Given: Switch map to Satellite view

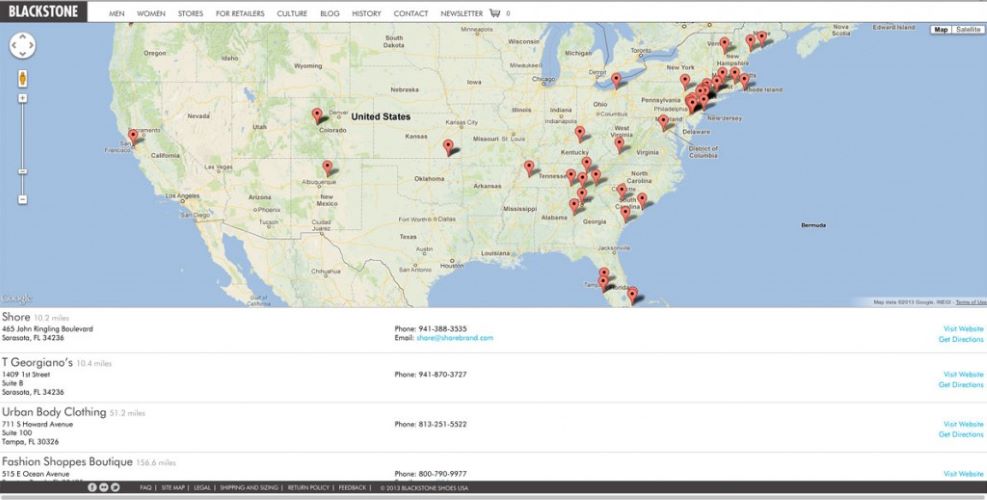Looking at the screenshot, I should [968, 30].
